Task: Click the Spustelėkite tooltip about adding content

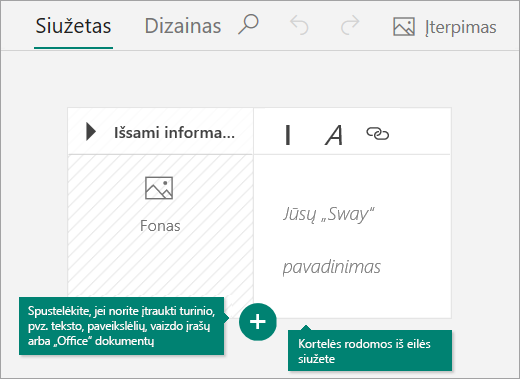Action: tap(122, 326)
